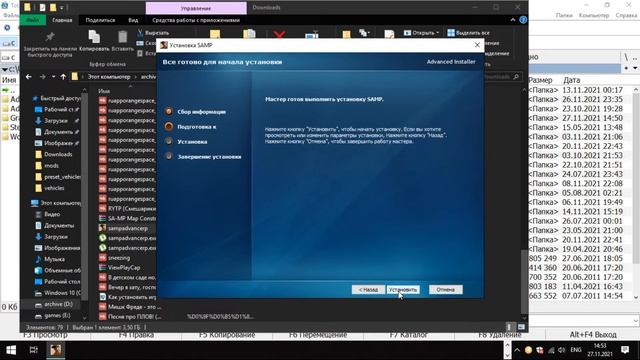Select Этот компьютер in the navigation pane

tap(56, 203)
